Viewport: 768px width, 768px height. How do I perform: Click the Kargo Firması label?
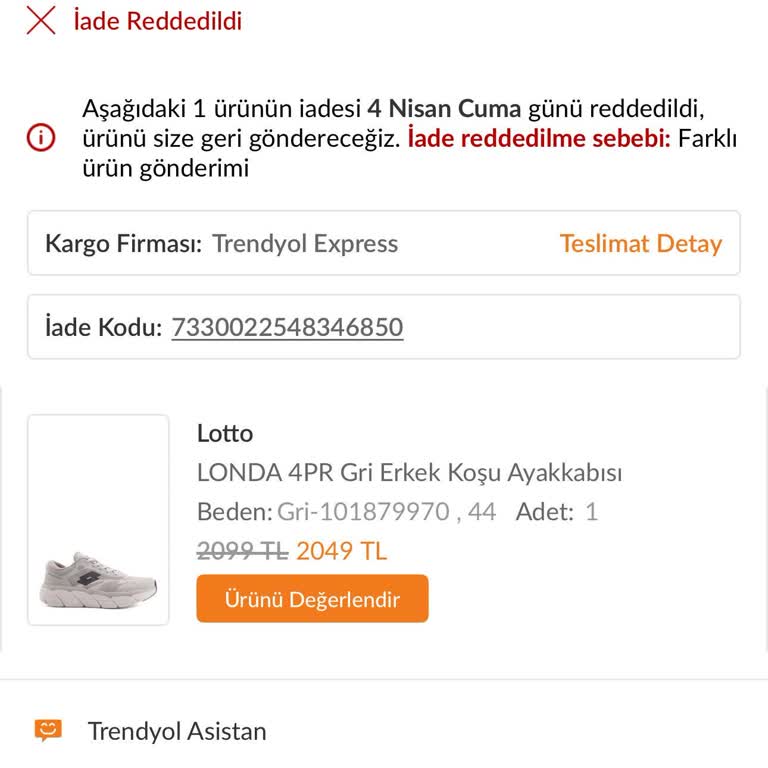(x=124, y=243)
